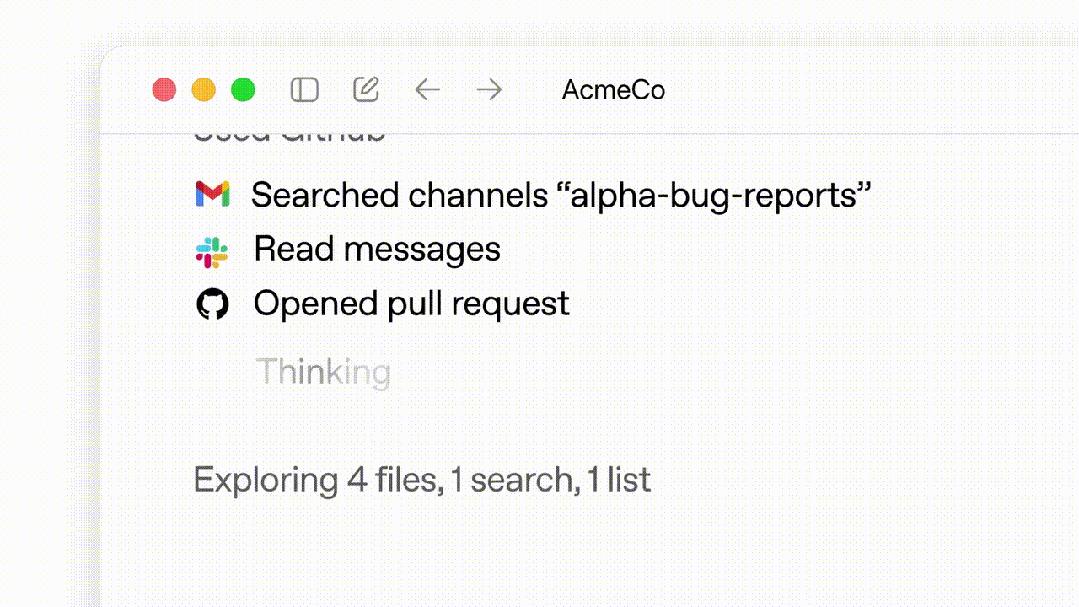Viewport: 1079px width, 607px height.
Task: Go forward with the right arrow
Action: point(489,90)
